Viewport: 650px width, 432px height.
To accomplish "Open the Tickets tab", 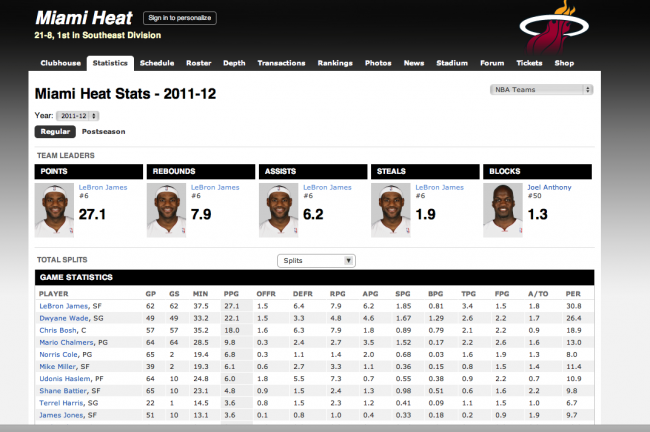I will (529, 63).
